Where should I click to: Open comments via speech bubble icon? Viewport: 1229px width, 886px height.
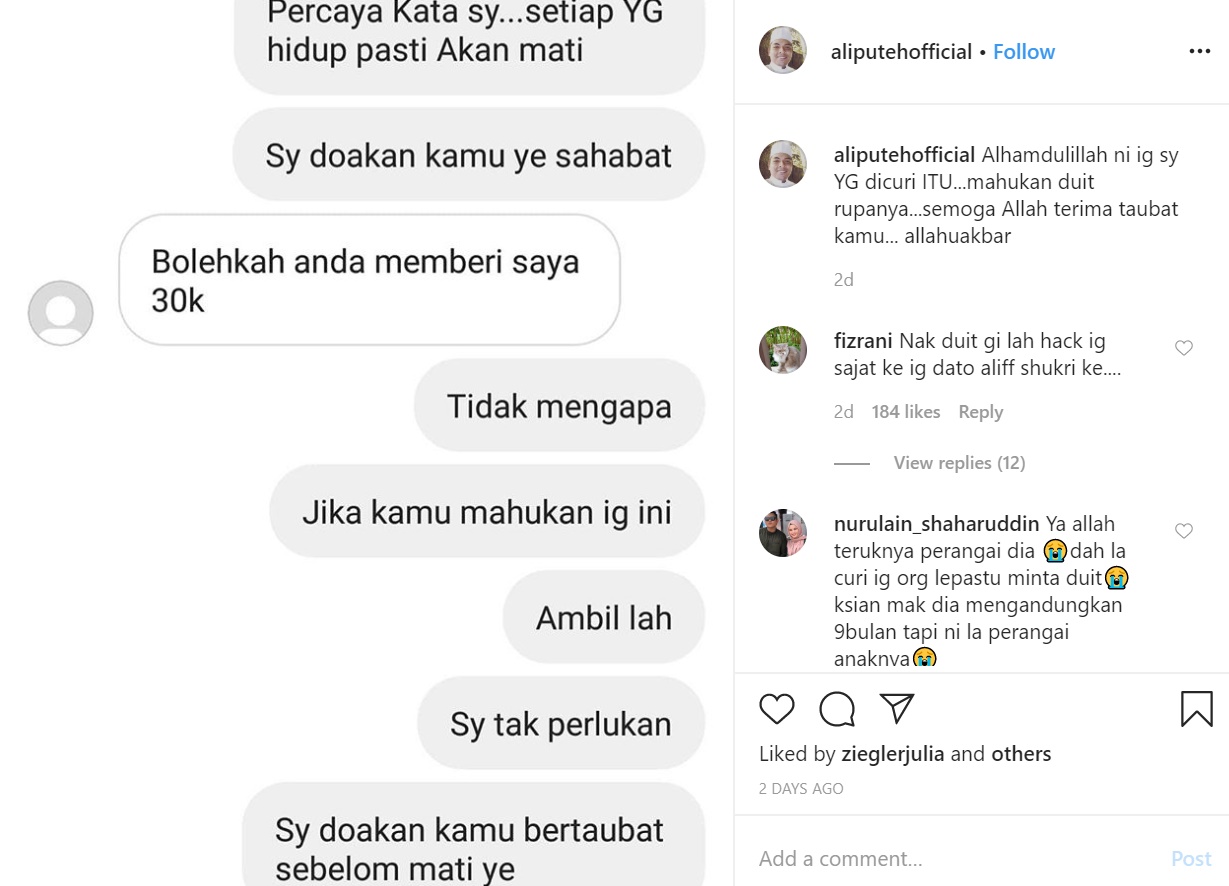click(x=837, y=709)
